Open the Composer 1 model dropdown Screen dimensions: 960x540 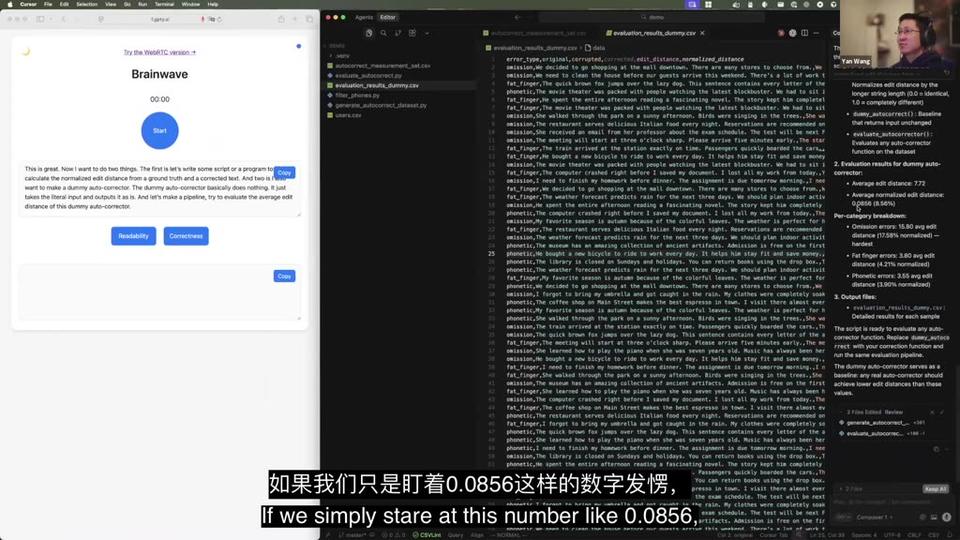click(874, 517)
